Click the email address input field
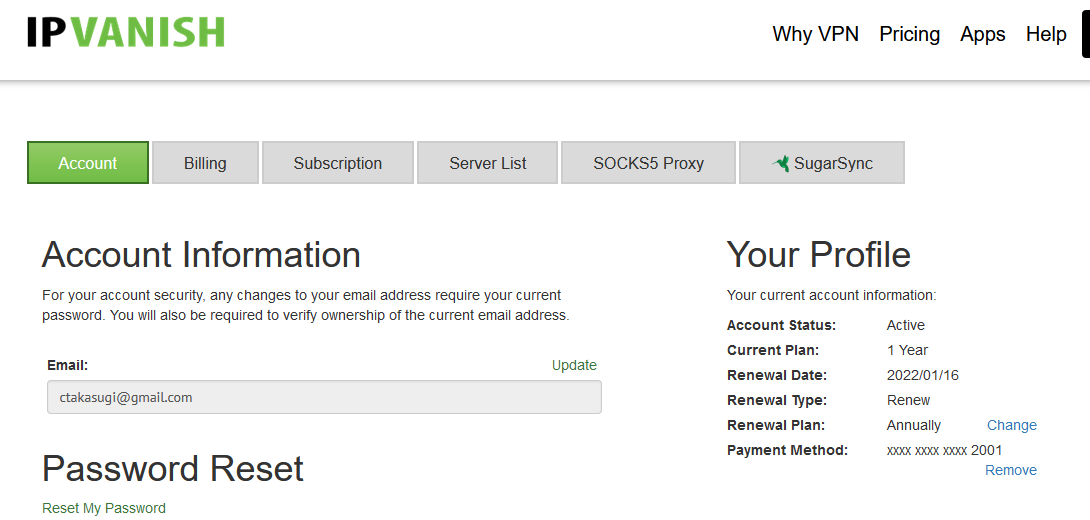 324,397
